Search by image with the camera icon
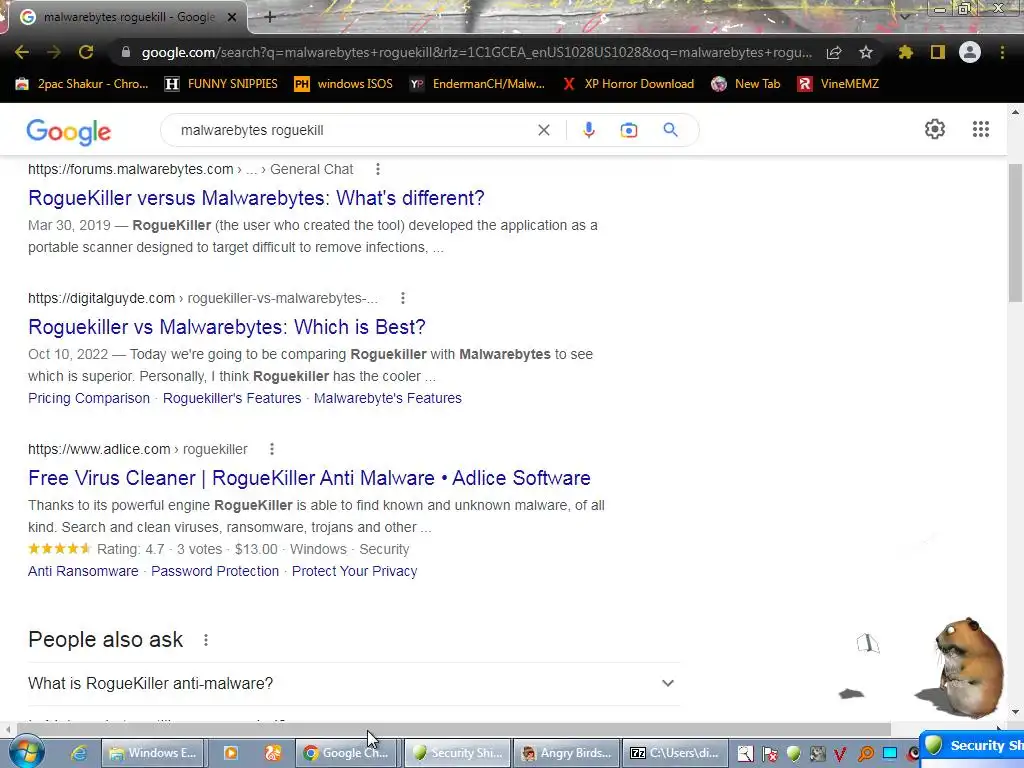The width and height of the screenshot is (1024, 768). pyautogui.click(x=629, y=130)
